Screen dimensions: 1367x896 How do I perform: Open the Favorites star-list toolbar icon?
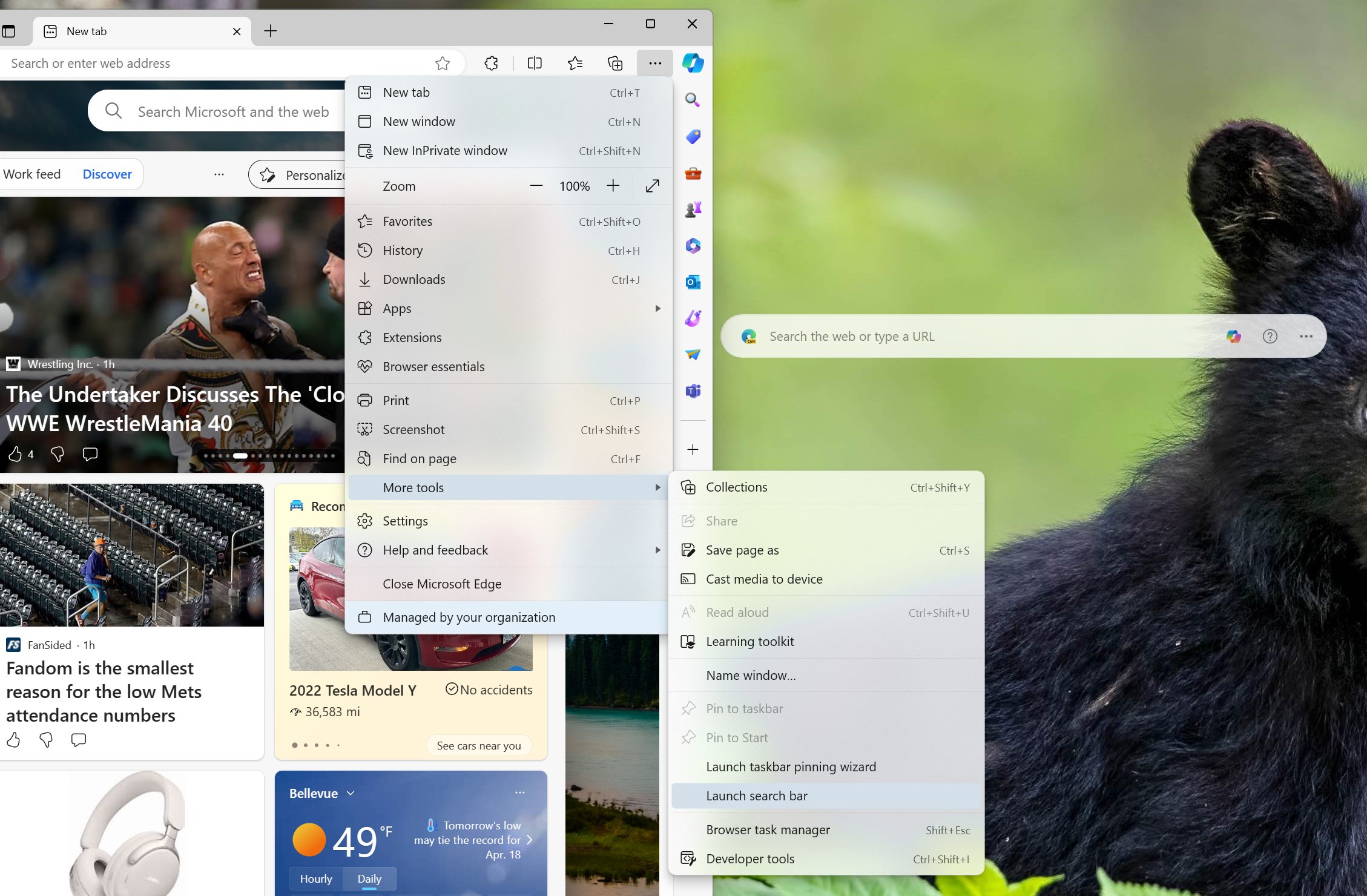tap(575, 63)
